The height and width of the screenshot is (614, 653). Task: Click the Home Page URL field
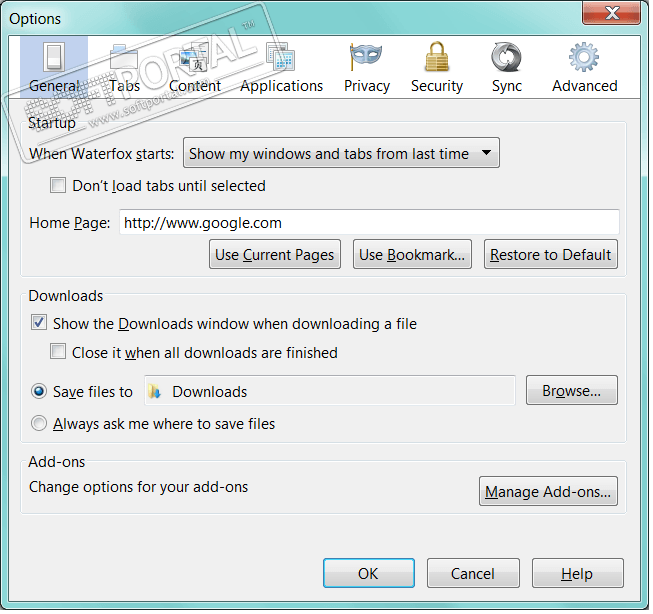[x=371, y=224]
